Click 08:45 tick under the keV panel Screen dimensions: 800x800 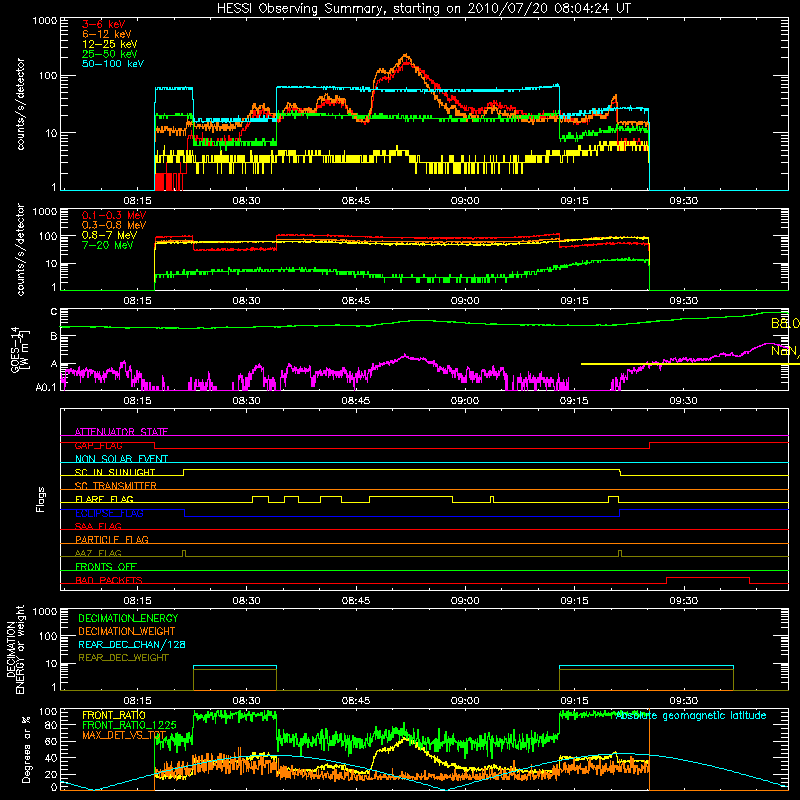356,201
